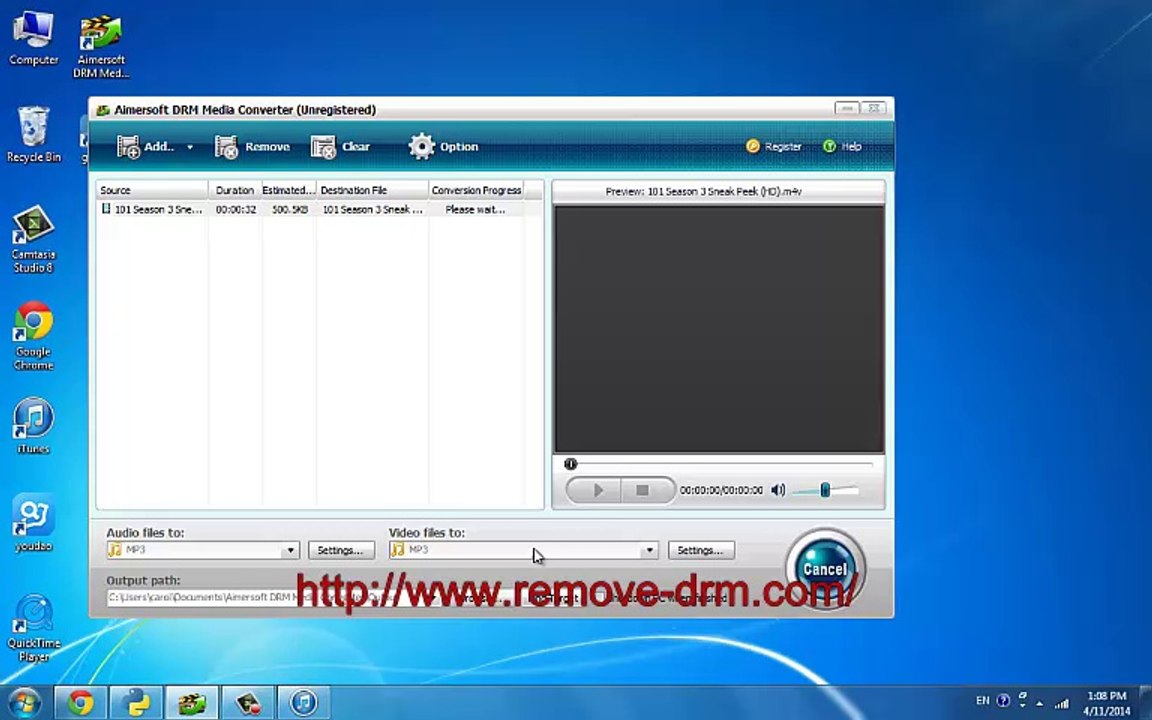The height and width of the screenshot is (720, 1152).
Task: Open Option settings with the gear icon
Action: pos(421,147)
